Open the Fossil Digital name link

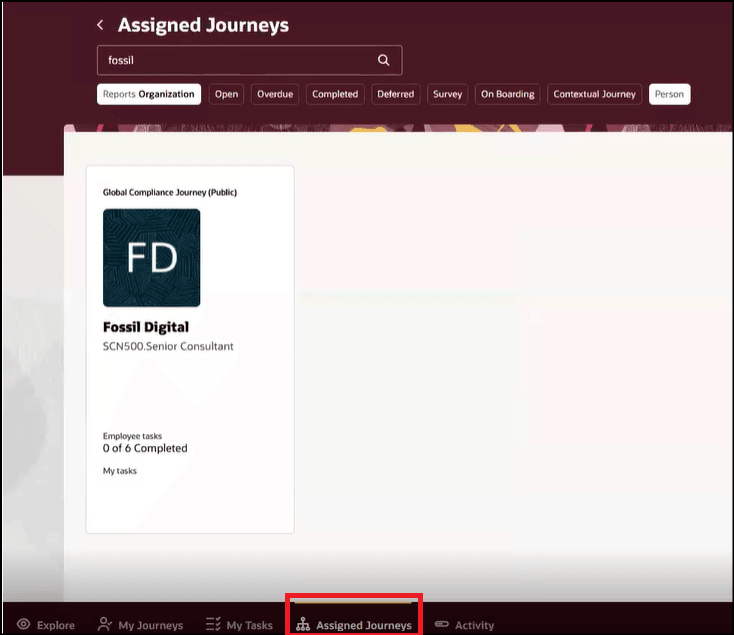point(146,327)
